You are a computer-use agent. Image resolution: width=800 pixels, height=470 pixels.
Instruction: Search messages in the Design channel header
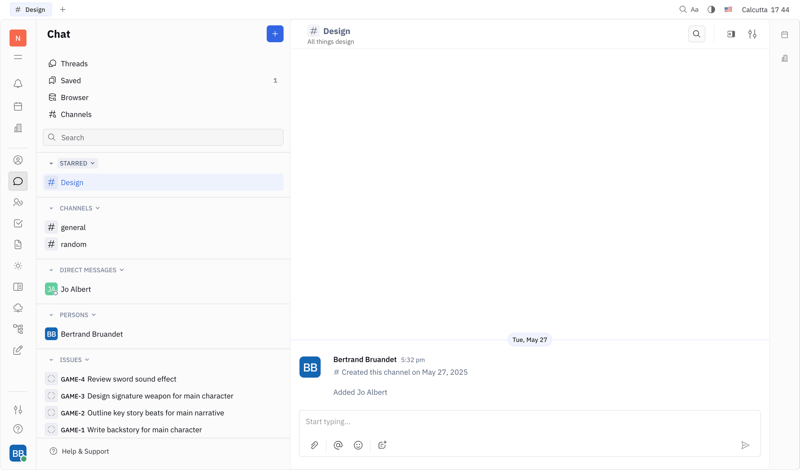696,34
